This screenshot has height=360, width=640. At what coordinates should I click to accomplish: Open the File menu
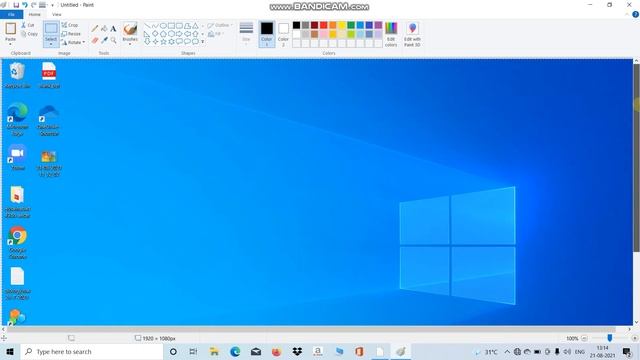[11, 14]
